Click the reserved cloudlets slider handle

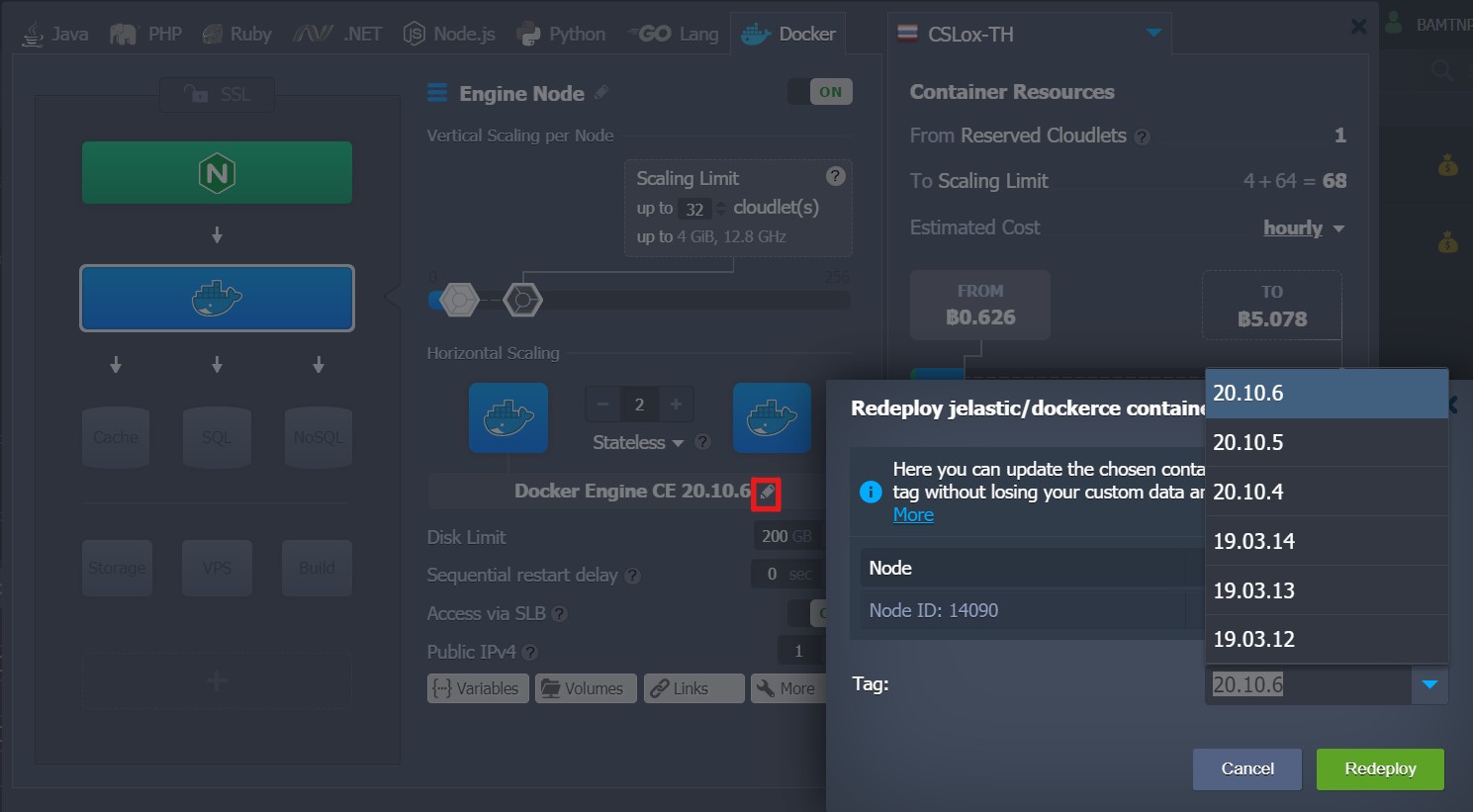pyautogui.click(x=459, y=299)
